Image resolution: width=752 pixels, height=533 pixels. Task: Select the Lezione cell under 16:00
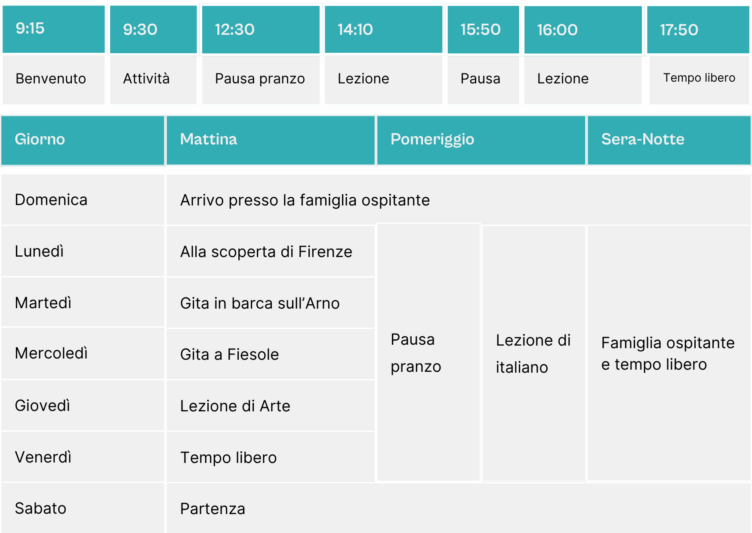pyautogui.click(x=582, y=79)
